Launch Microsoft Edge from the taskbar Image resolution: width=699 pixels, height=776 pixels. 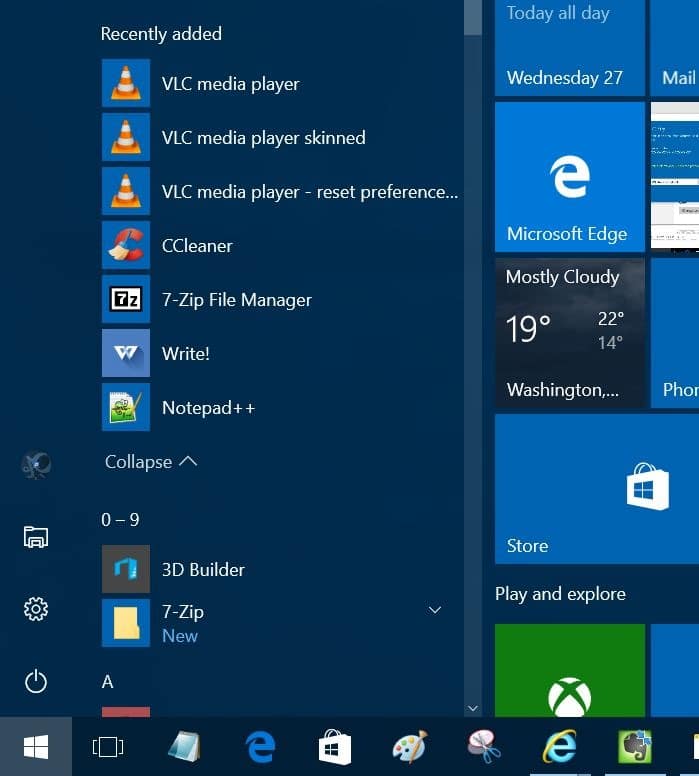[x=260, y=746]
